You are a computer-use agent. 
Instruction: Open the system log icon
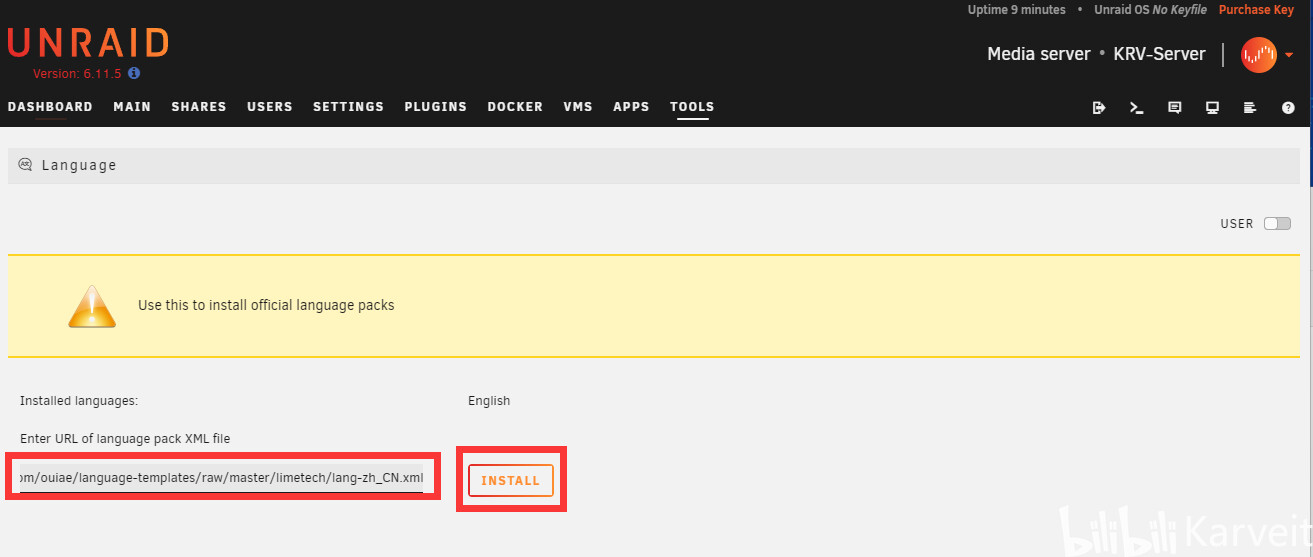(x=1250, y=108)
